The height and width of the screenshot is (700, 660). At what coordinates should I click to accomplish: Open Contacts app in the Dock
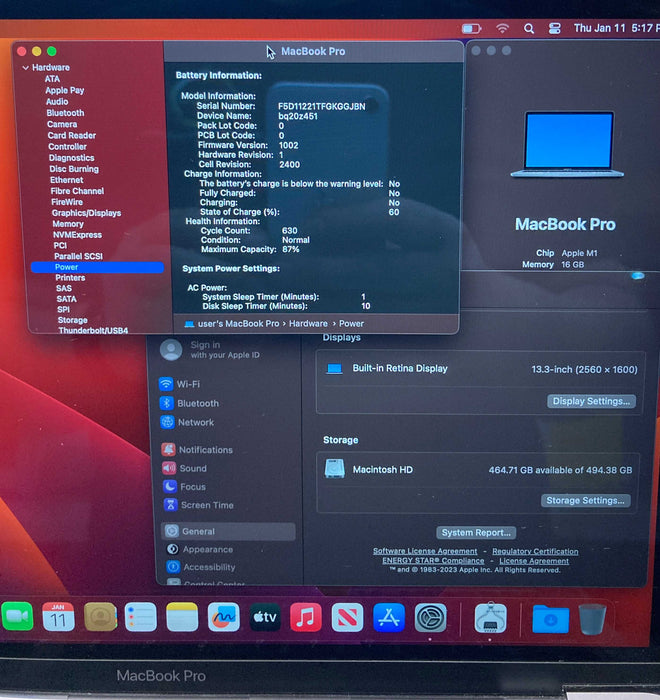[100, 617]
